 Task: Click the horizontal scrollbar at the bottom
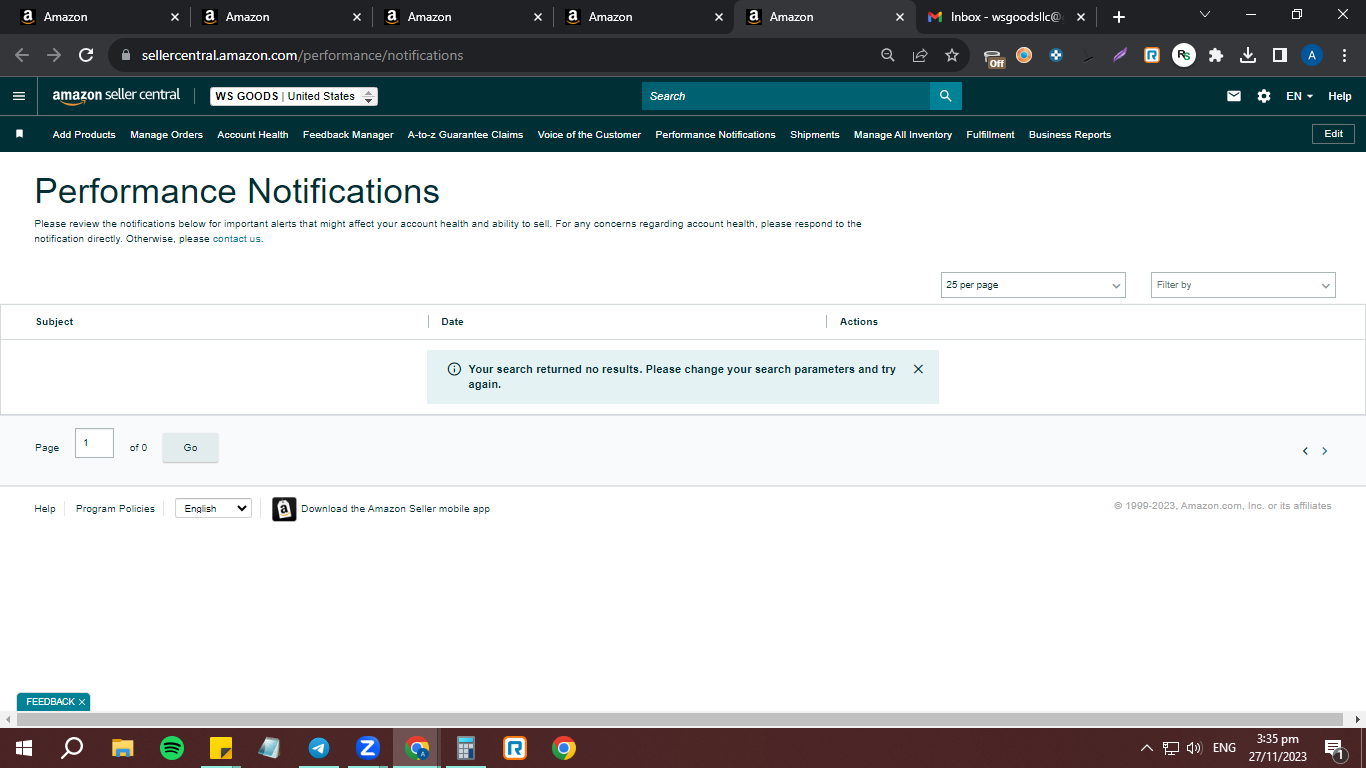pyautogui.click(x=680, y=719)
